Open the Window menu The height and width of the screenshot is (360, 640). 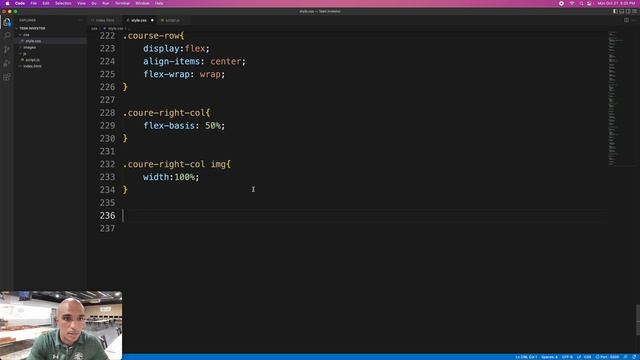[142, 3]
